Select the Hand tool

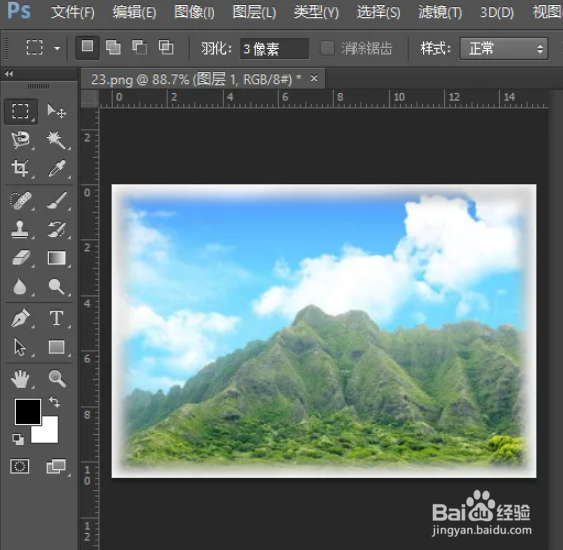click(20, 379)
